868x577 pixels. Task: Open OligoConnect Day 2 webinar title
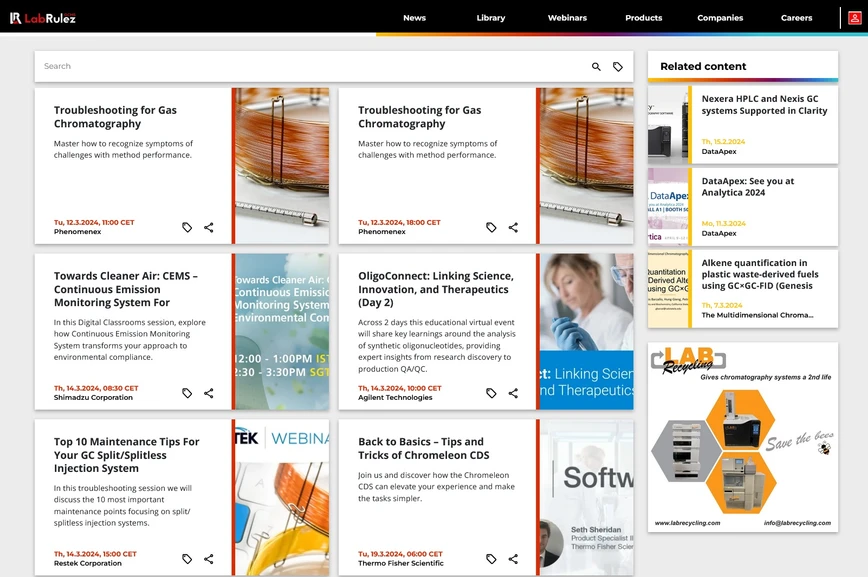click(436, 289)
